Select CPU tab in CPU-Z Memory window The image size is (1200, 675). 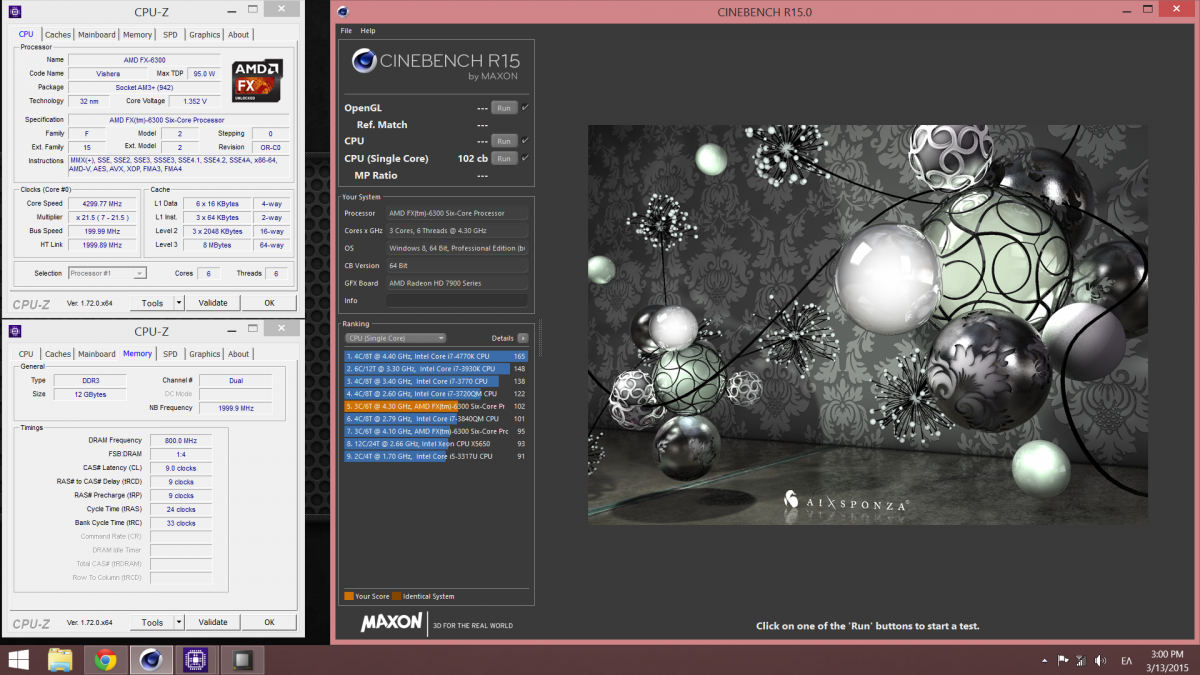(26, 353)
